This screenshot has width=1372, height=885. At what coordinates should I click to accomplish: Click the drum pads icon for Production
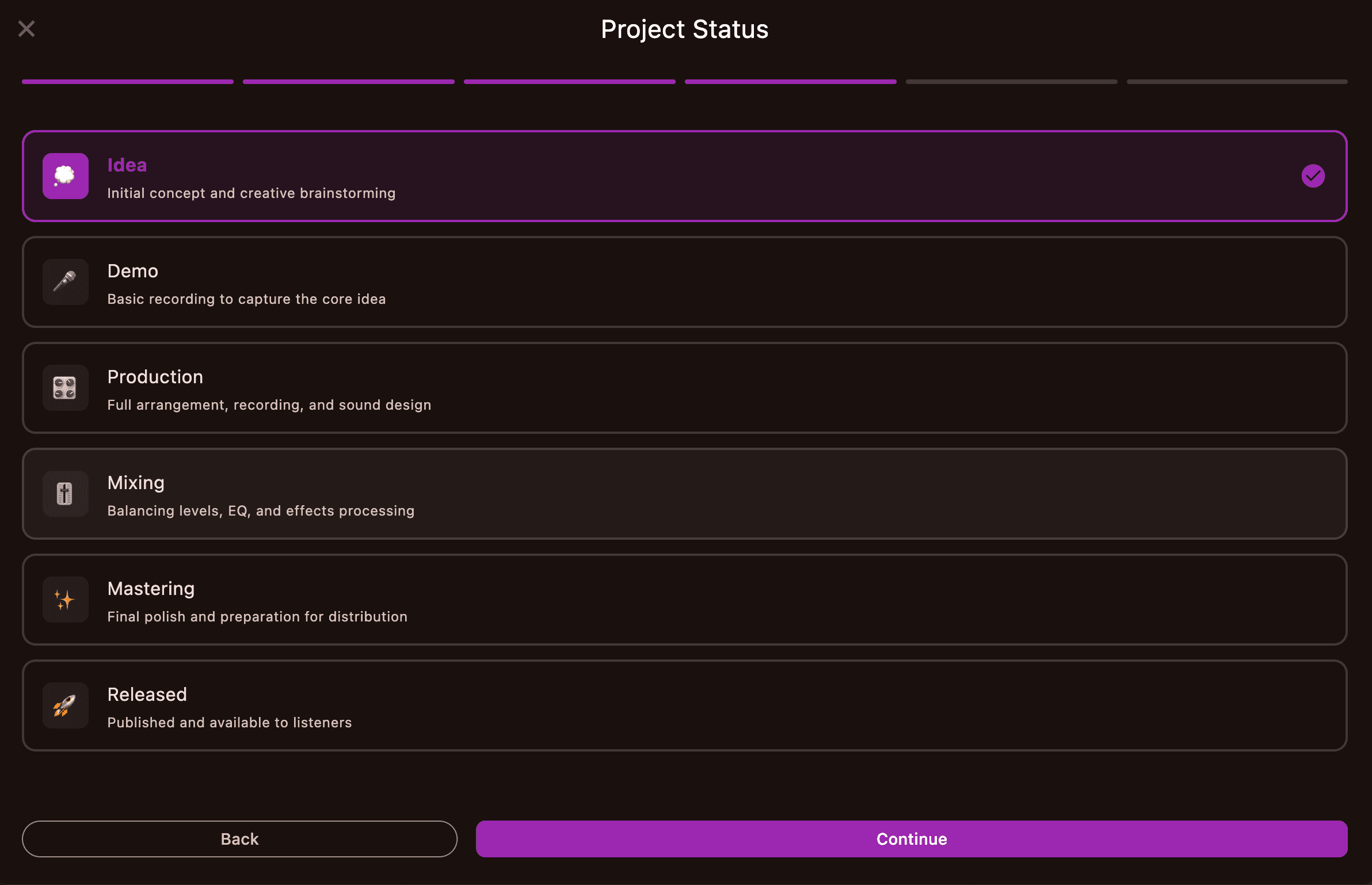pos(65,388)
